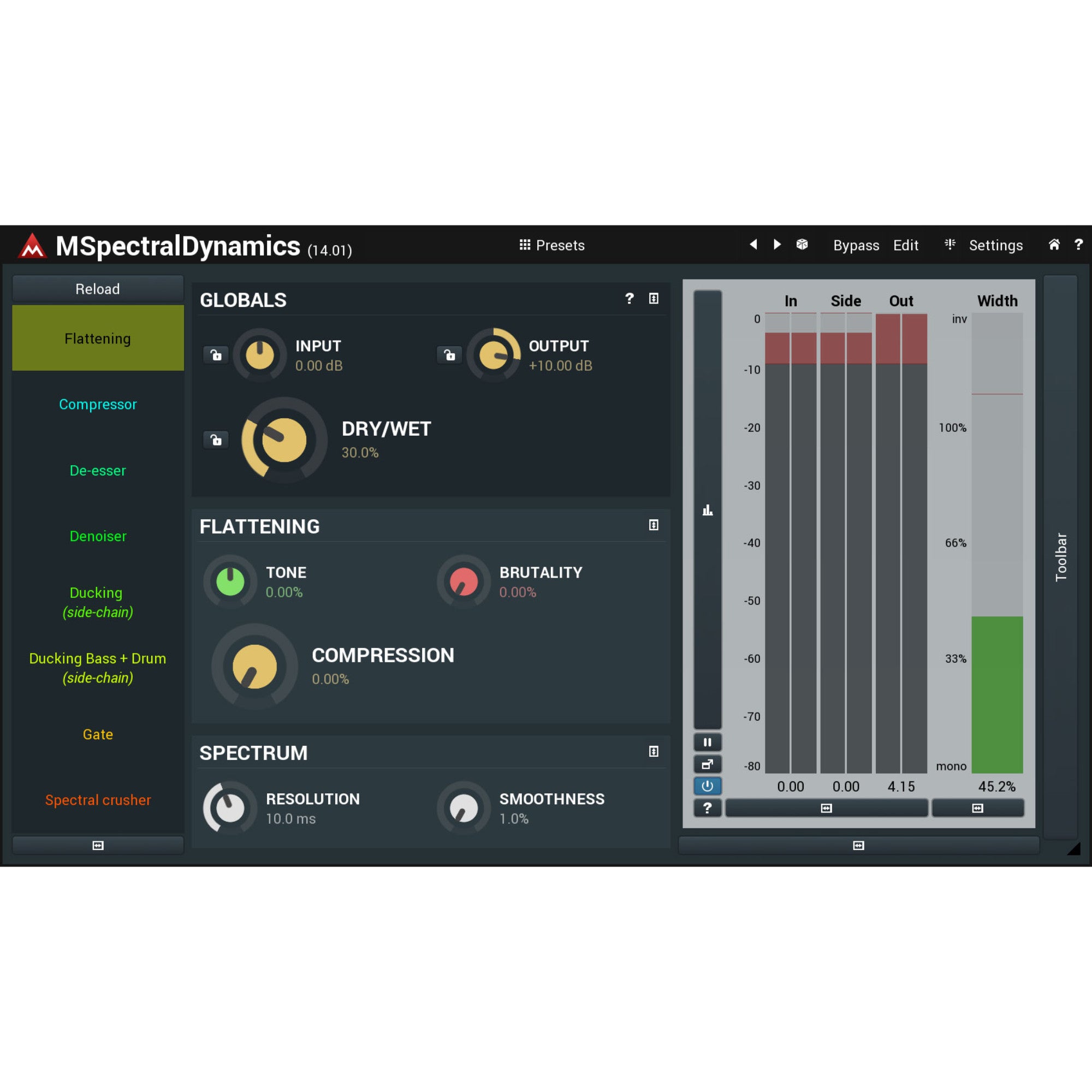Open the help question mark in title bar

[1078, 244]
